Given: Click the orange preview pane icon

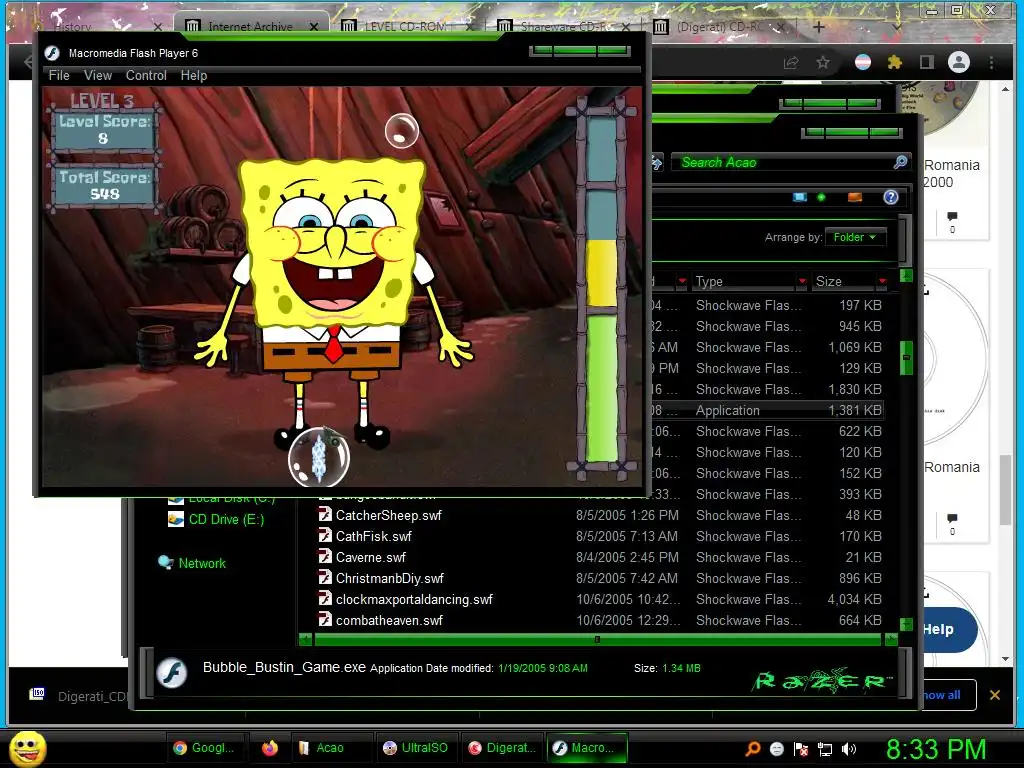Looking at the screenshot, I should [x=854, y=197].
